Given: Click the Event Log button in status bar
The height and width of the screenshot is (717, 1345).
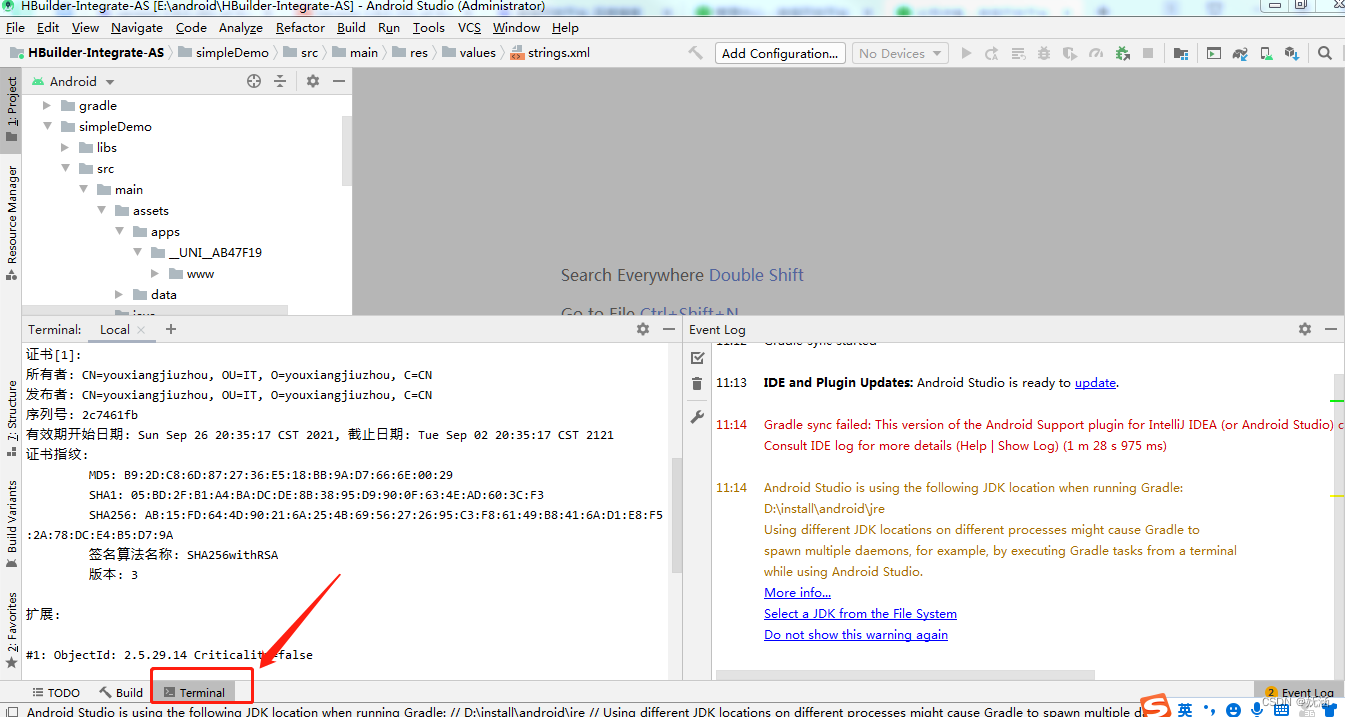Looking at the screenshot, I should tap(1299, 693).
